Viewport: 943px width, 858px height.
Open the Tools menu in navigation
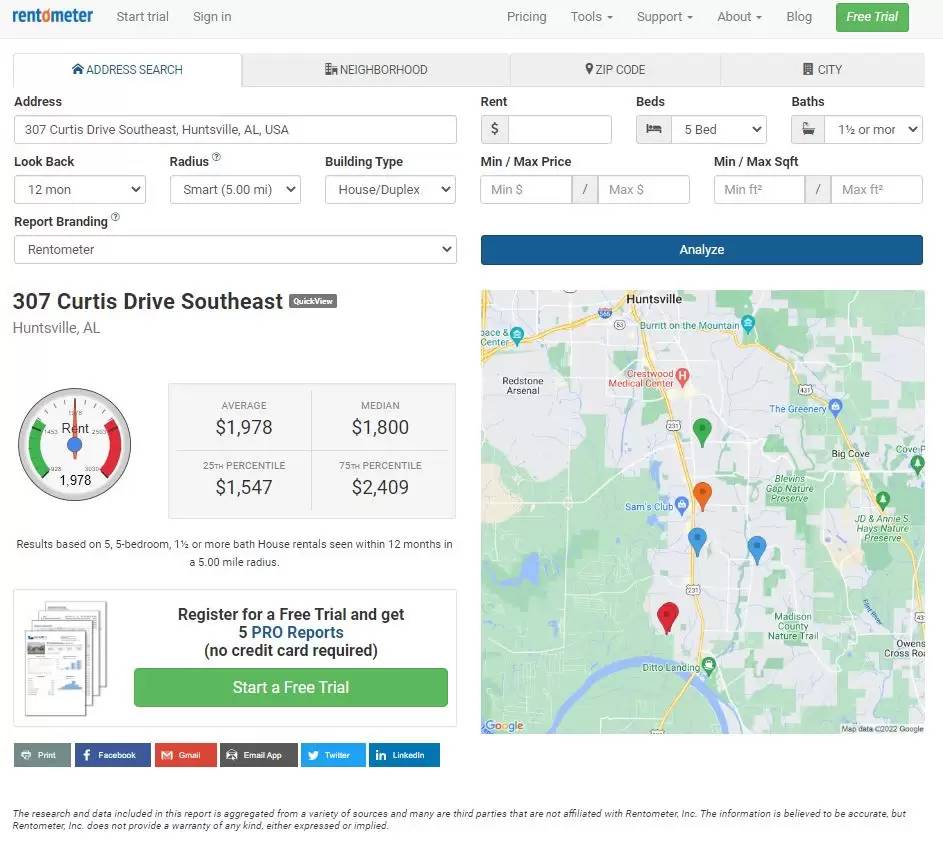[591, 17]
